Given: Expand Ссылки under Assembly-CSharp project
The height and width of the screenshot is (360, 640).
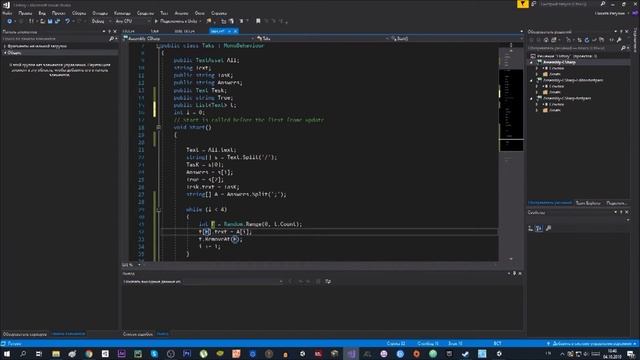Looking at the screenshot, I should tap(537, 68).
